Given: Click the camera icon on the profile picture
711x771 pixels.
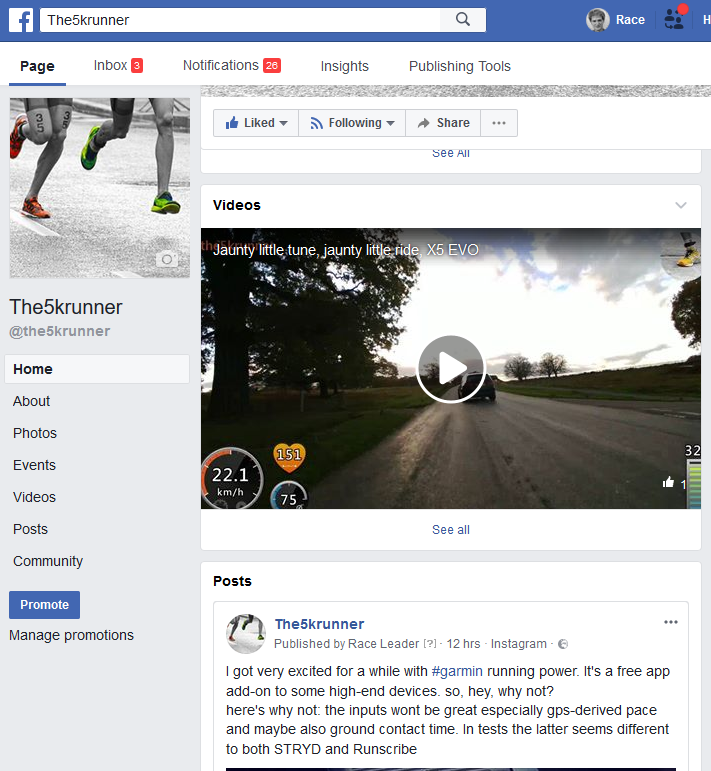Looking at the screenshot, I should 167,259.
